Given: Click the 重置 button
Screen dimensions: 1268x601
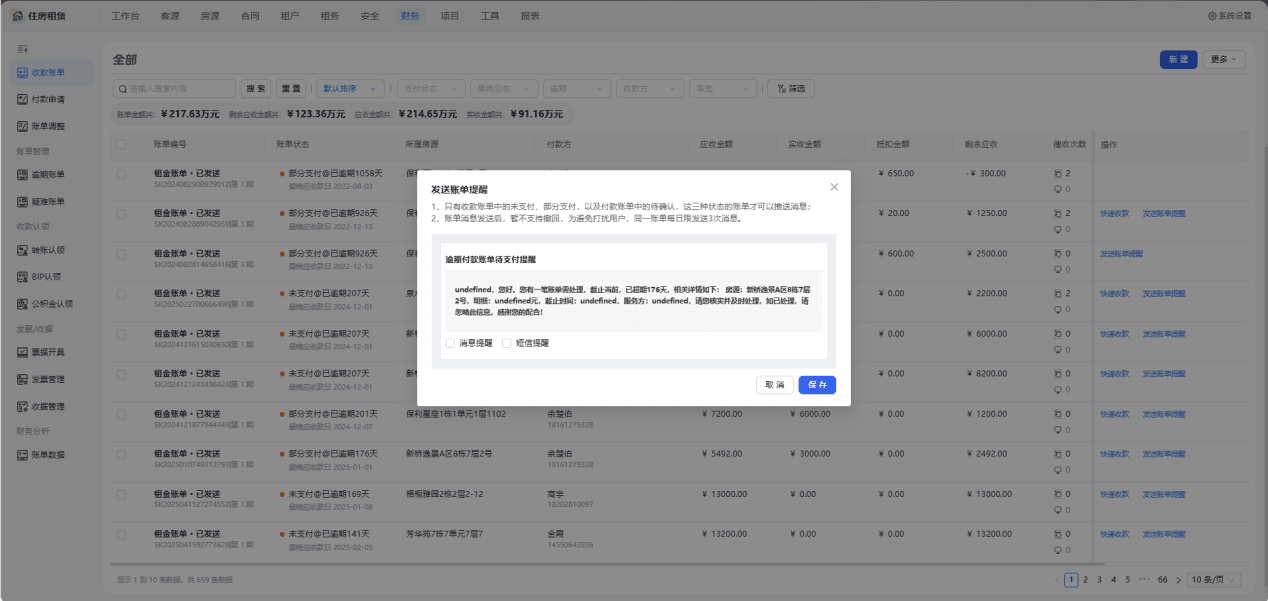Looking at the screenshot, I should tap(290, 88).
